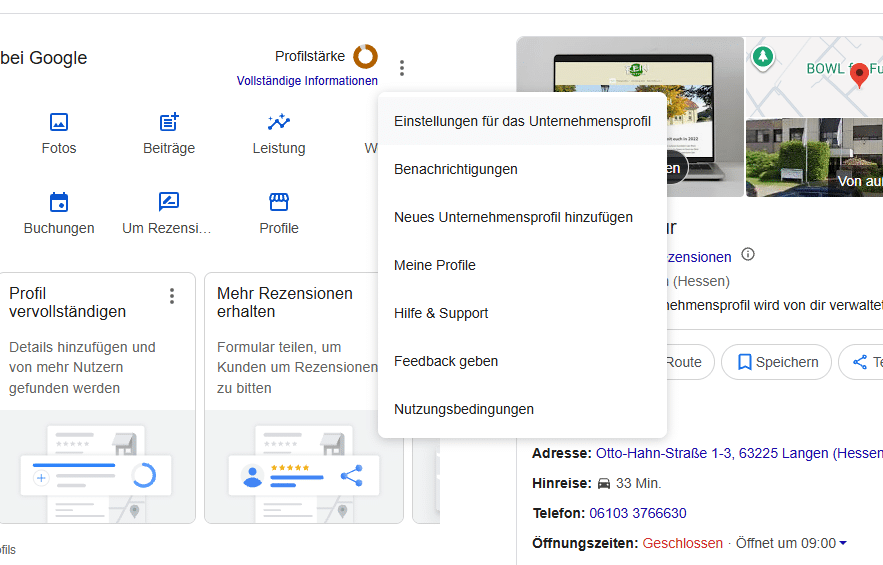Viewport: 883px width, 565px height.
Task: Click the red map pin marker
Action: pyautogui.click(x=859, y=75)
